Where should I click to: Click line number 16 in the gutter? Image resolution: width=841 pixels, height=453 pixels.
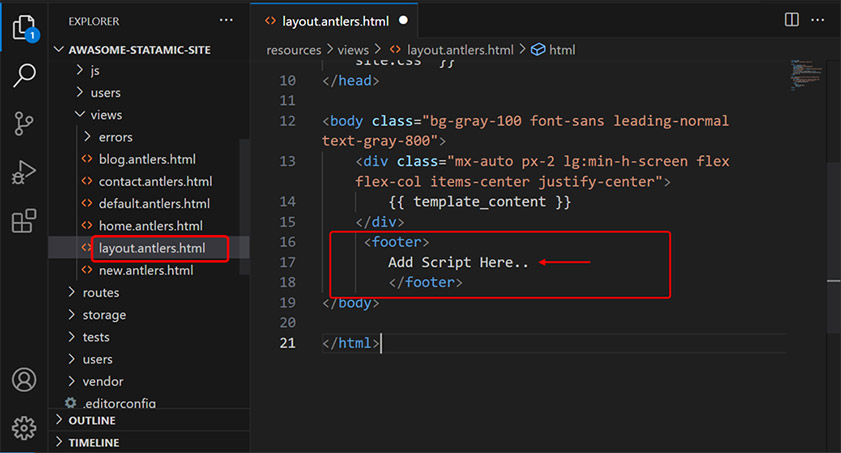pyautogui.click(x=287, y=242)
